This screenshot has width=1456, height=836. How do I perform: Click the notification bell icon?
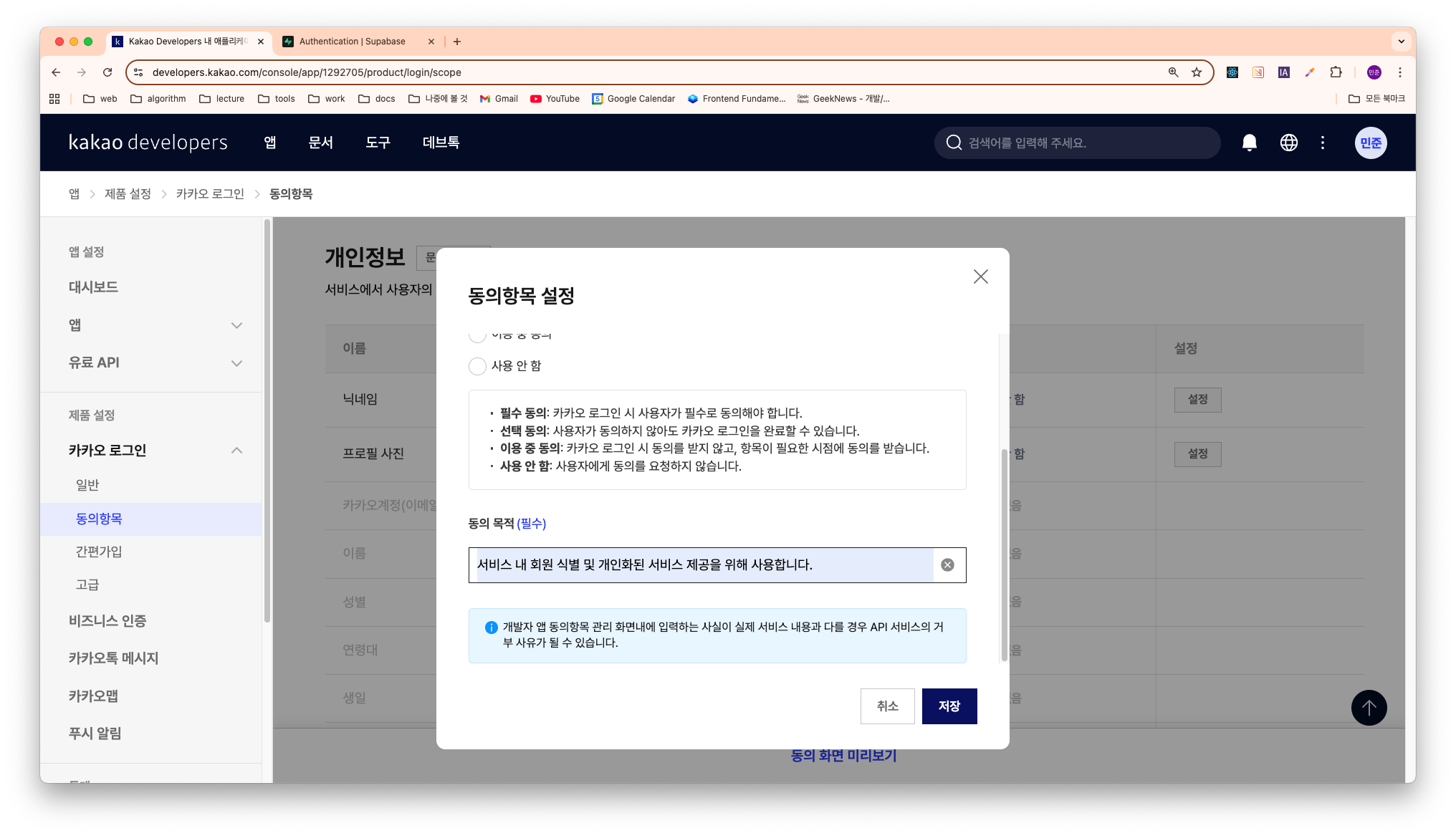pyautogui.click(x=1249, y=143)
